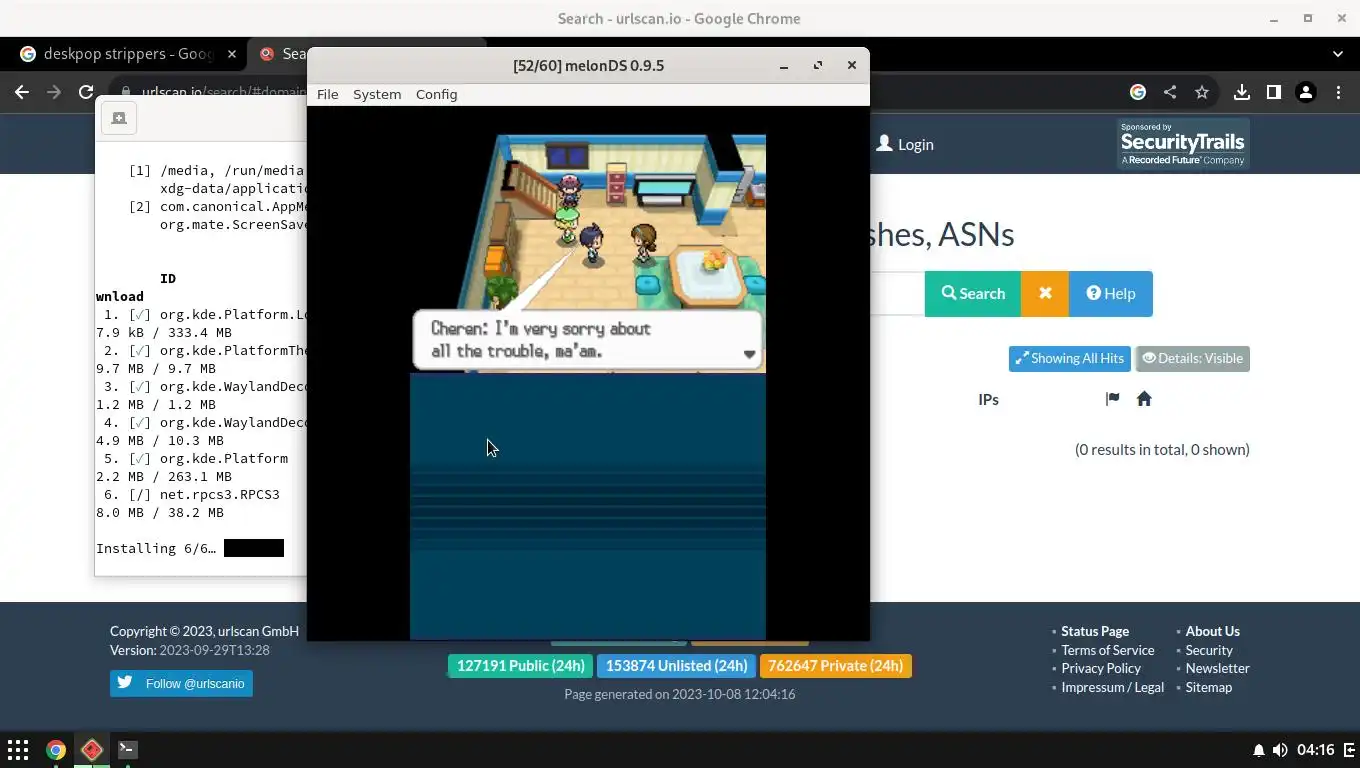Open notifications bell in system tray

click(x=1258, y=750)
